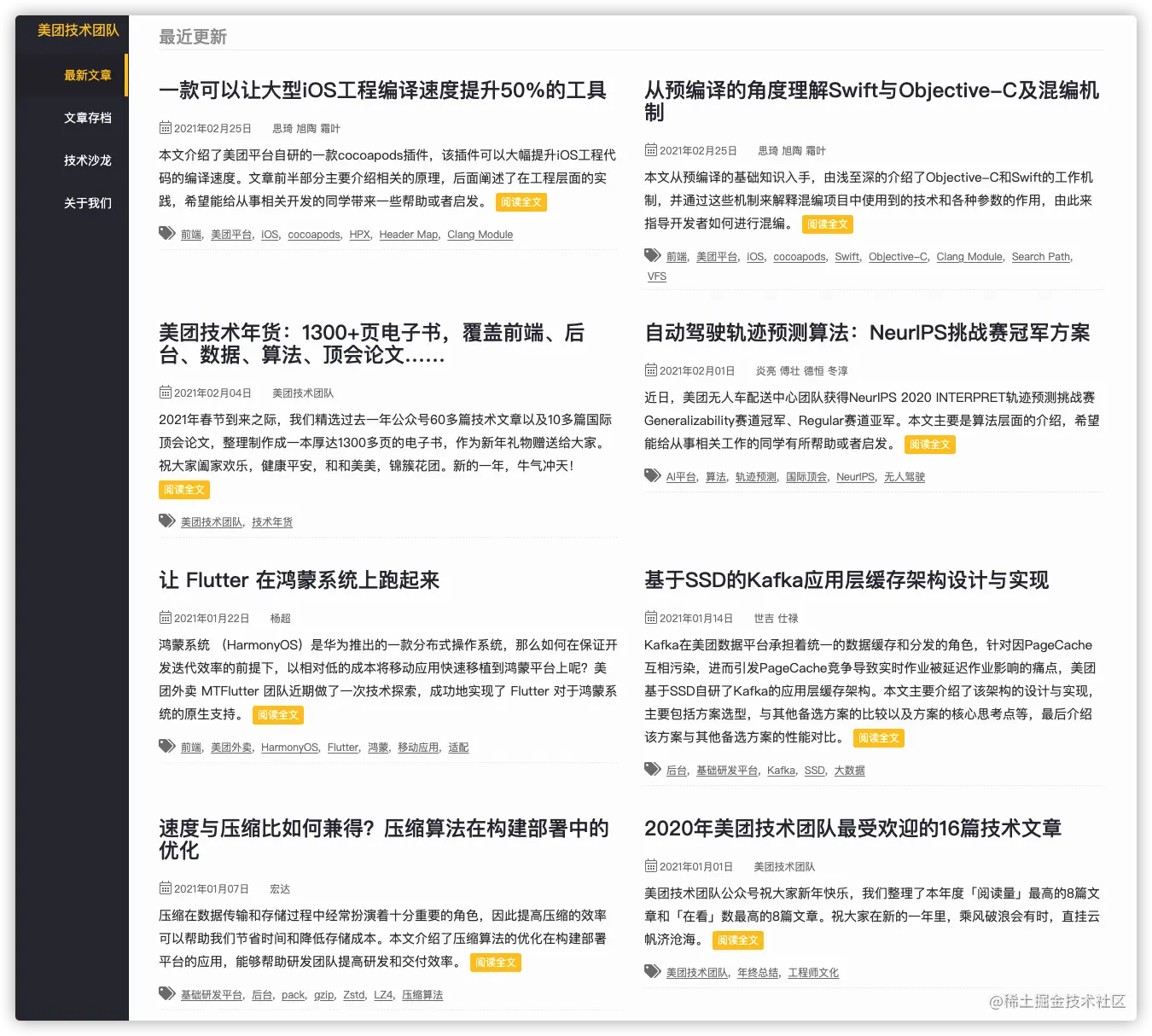Open the 无人驾驶 tag
This screenshot has width=1152, height=1036.
[x=905, y=477]
